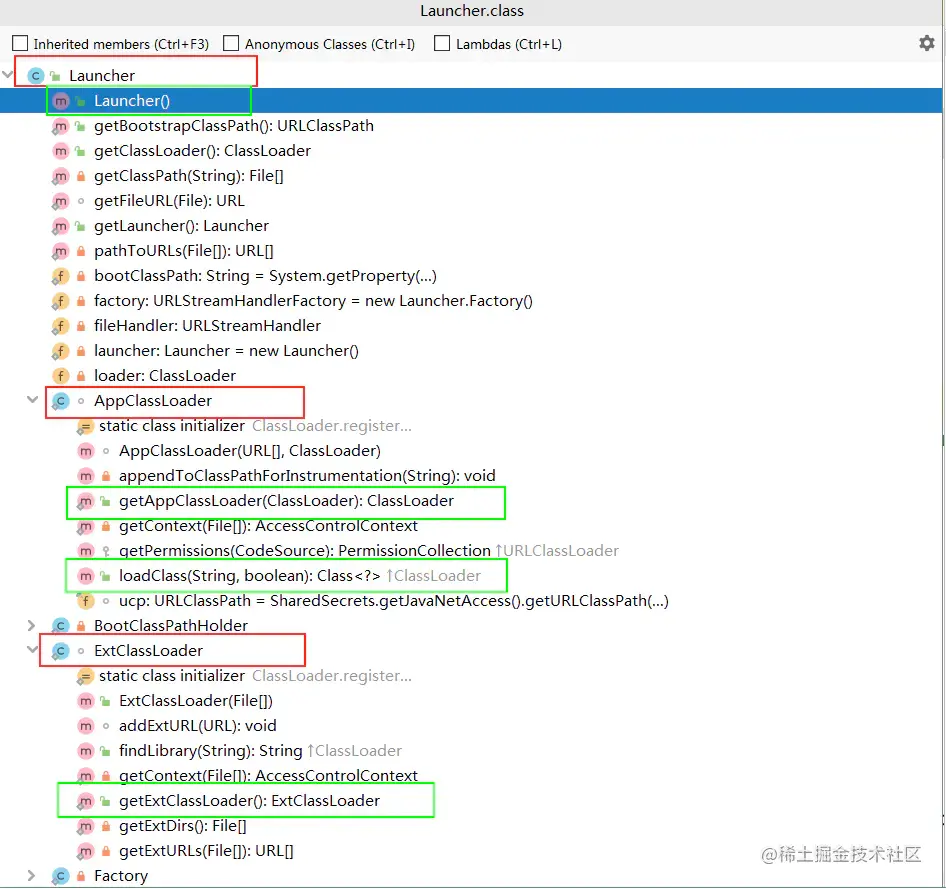Click the field icon beside ucp: URLClassPath
Screen dimensions: 946x889
[86, 601]
